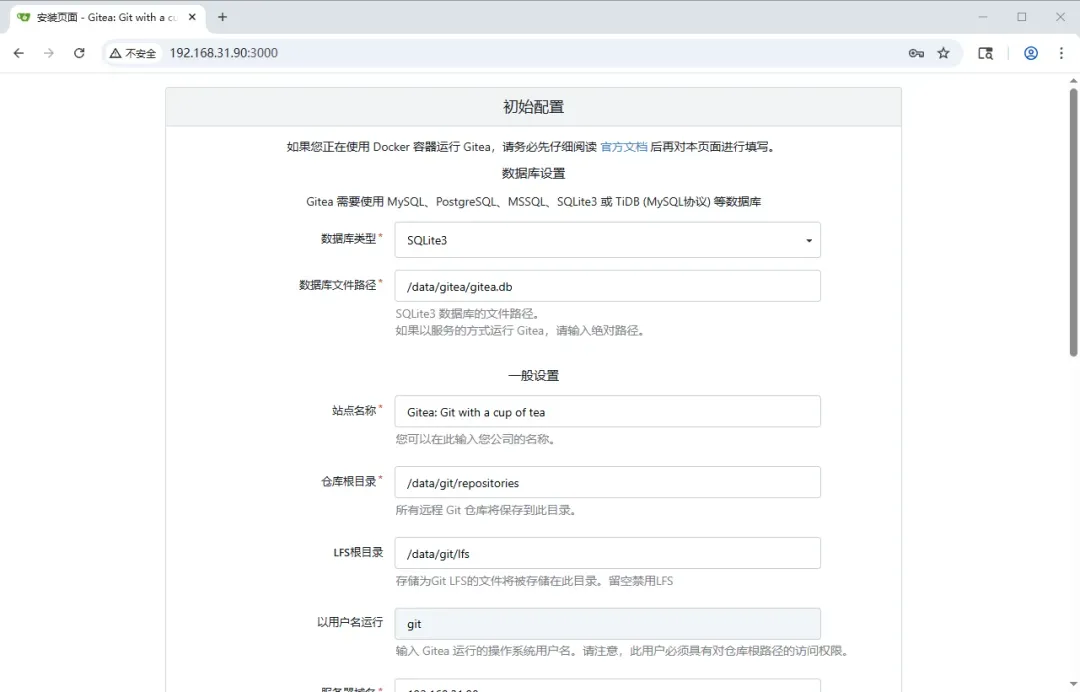Reload the Gitea install page
The image size is (1080, 692).
79,53
